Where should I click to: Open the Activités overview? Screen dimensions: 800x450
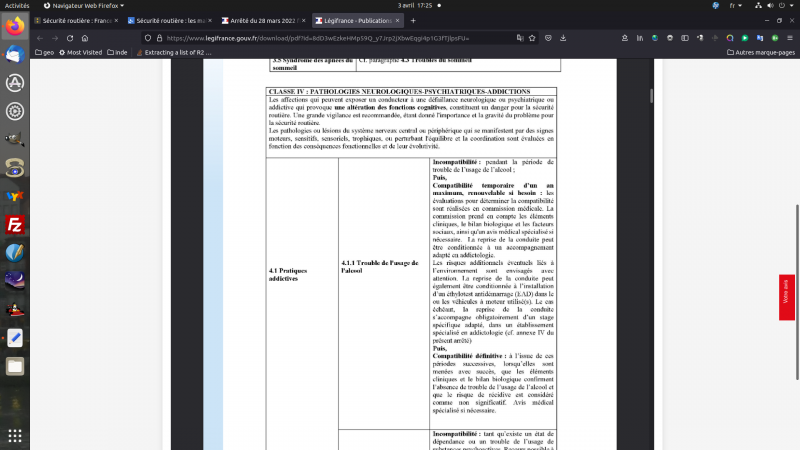tap(17, 6)
